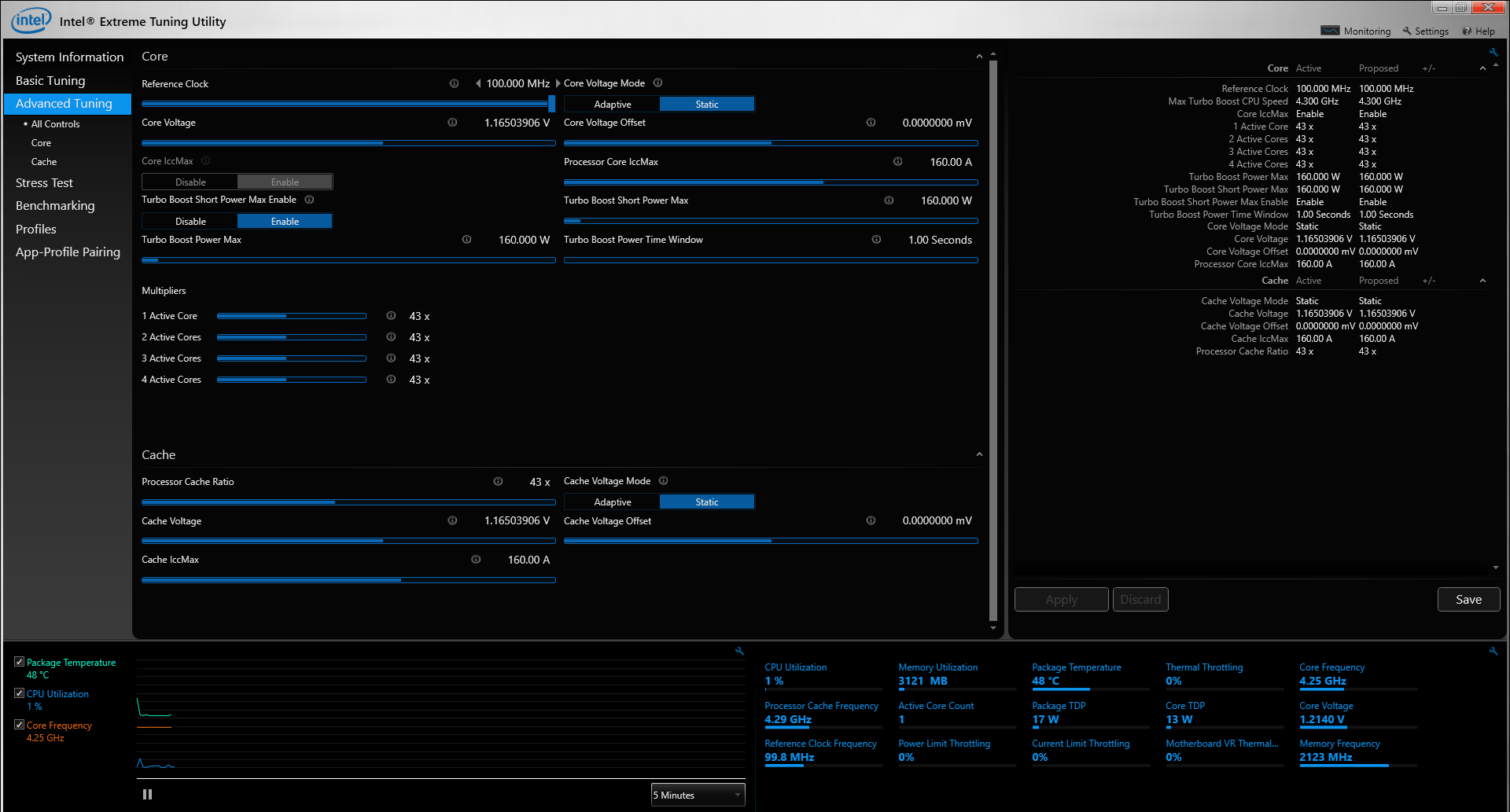Enable Turbo Boost Short Power Max

pyautogui.click(x=285, y=222)
